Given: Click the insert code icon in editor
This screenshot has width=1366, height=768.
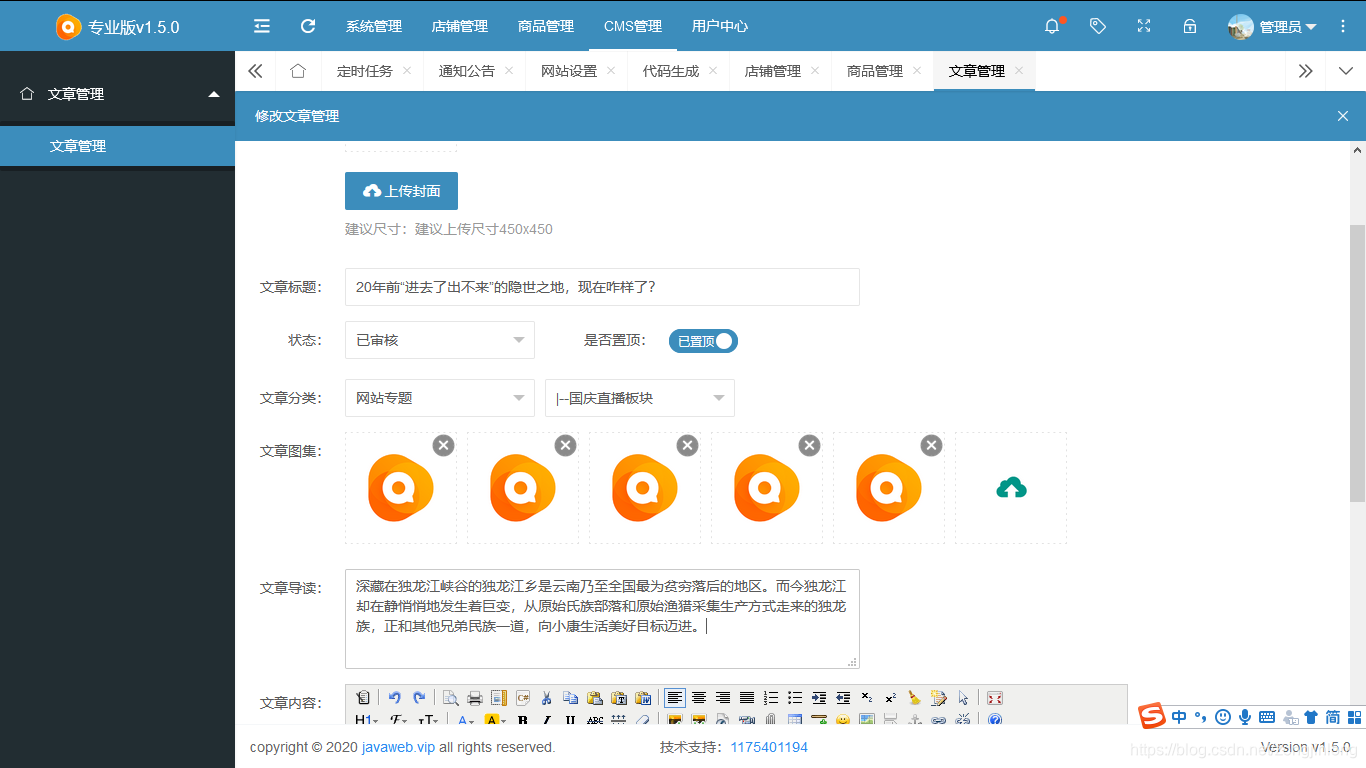Looking at the screenshot, I should 523,698.
